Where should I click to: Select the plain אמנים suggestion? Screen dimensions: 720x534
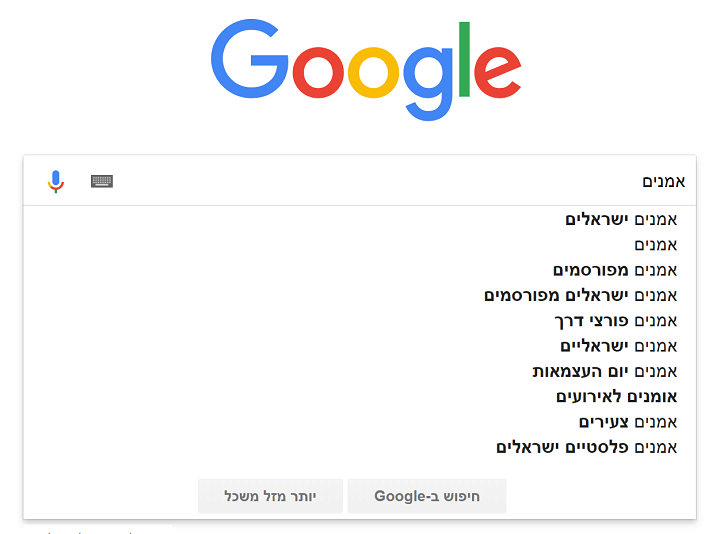pyautogui.click(x=360, y=245)
